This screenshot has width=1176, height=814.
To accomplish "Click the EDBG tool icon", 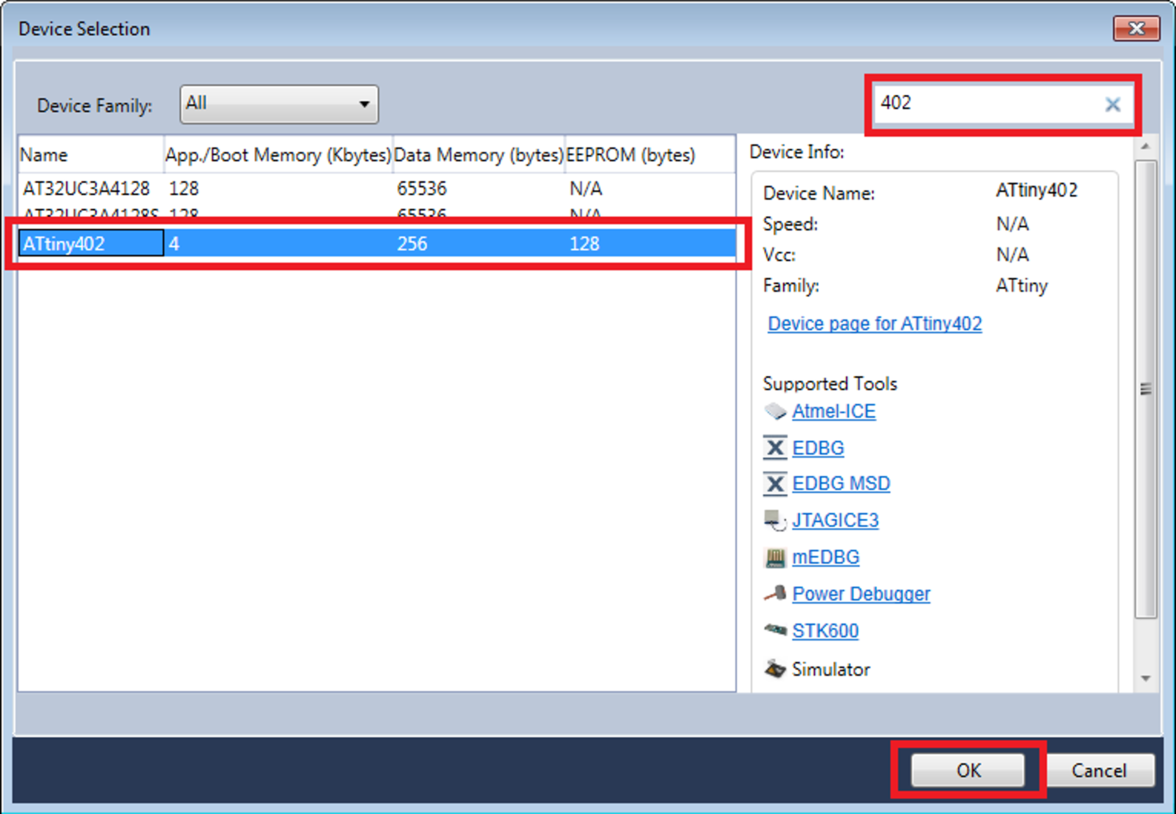I will (775, 448).
